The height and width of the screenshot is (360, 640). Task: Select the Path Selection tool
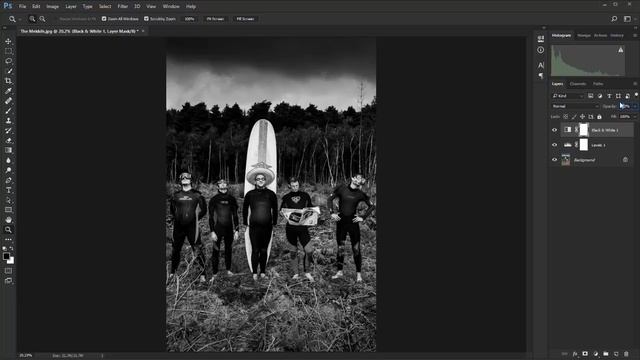coord(8,200)
